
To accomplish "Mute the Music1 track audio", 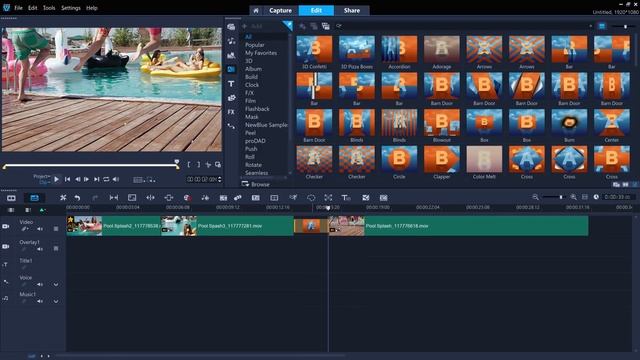I will [x=40, y=301].
